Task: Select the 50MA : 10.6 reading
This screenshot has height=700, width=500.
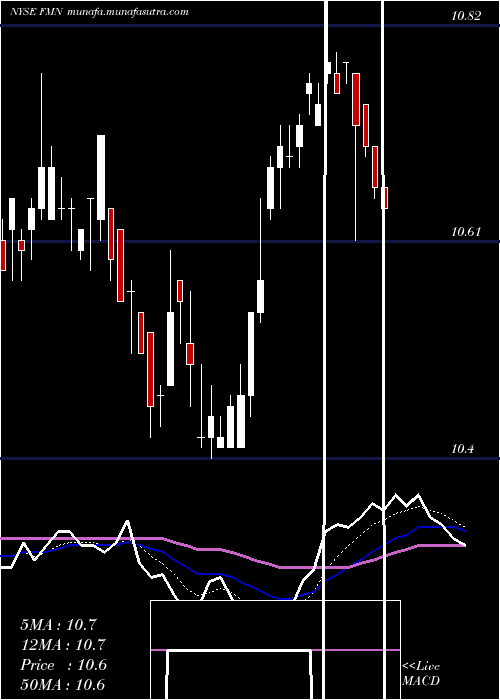Action: [62, 685]
